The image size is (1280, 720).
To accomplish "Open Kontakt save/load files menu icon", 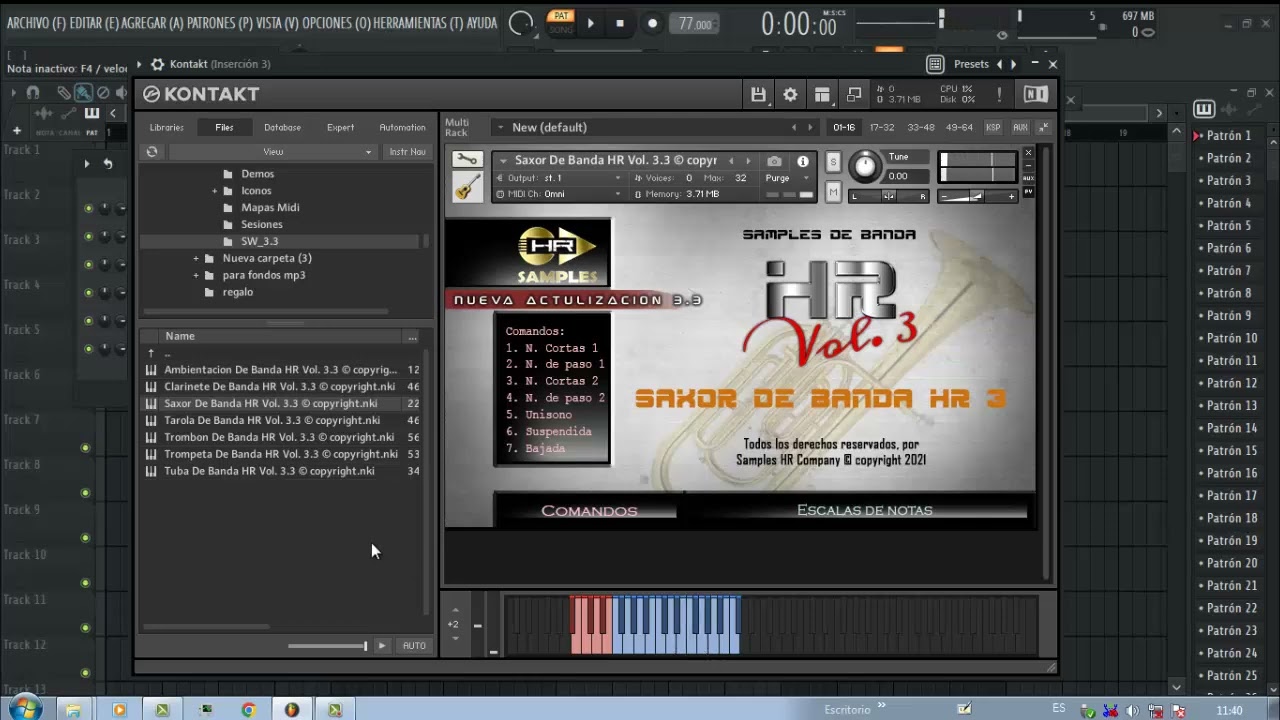I will [x=758, y=94].
